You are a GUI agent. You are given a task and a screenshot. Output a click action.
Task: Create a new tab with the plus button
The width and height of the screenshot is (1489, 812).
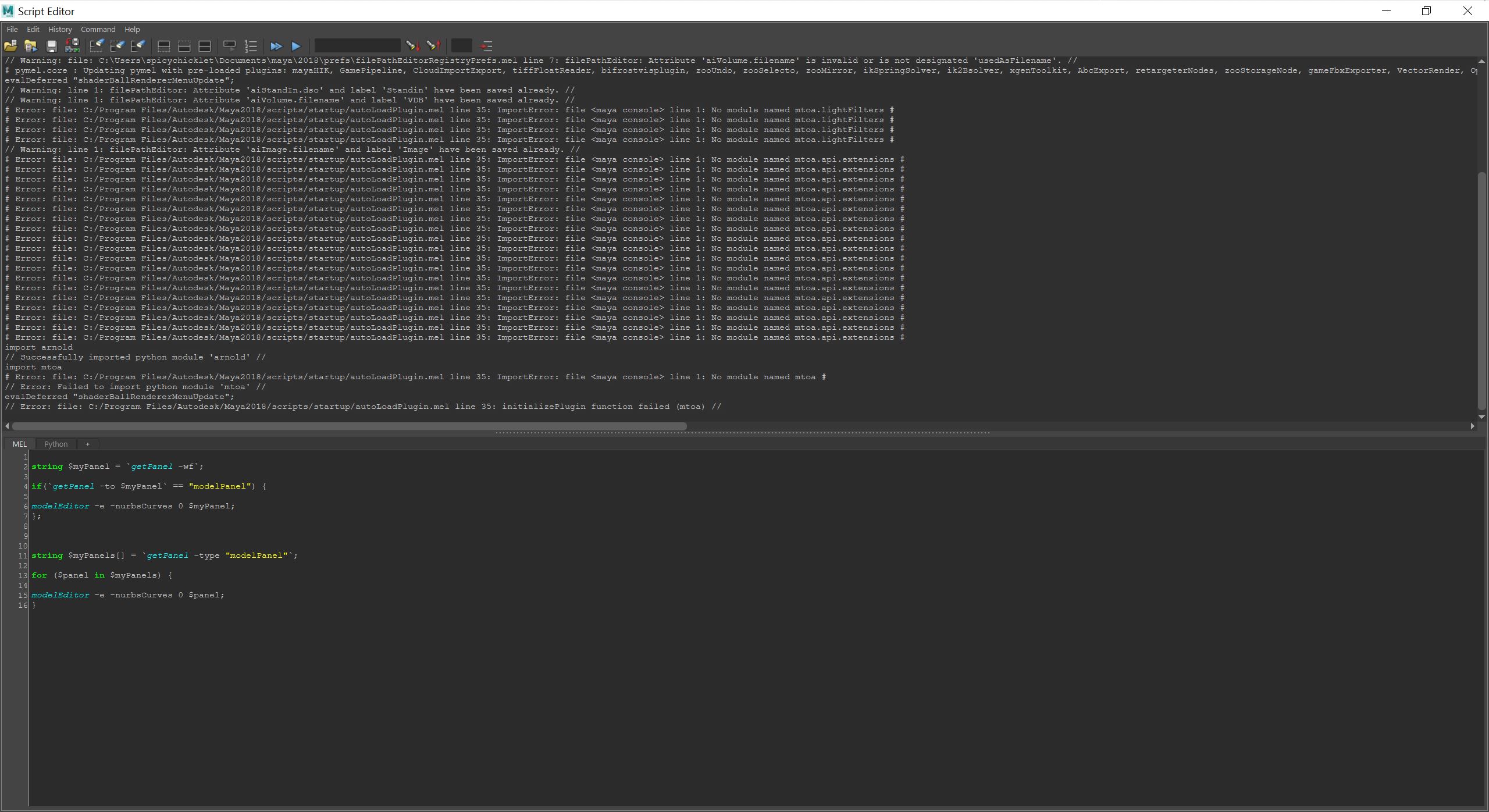tap(87, 444)
